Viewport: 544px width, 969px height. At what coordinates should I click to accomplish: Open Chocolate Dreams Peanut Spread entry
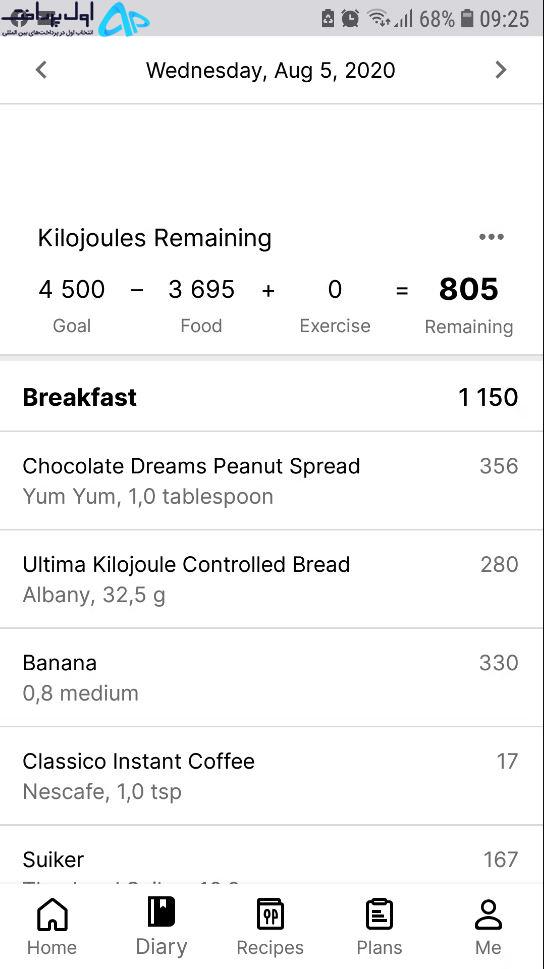coord(272,481)
